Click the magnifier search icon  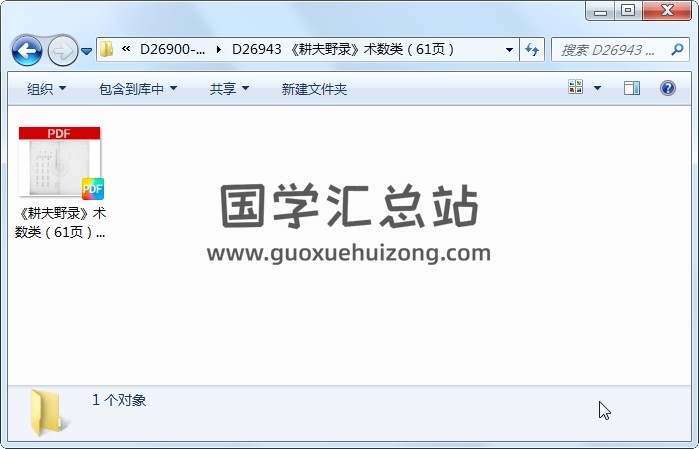pos(677,49)
